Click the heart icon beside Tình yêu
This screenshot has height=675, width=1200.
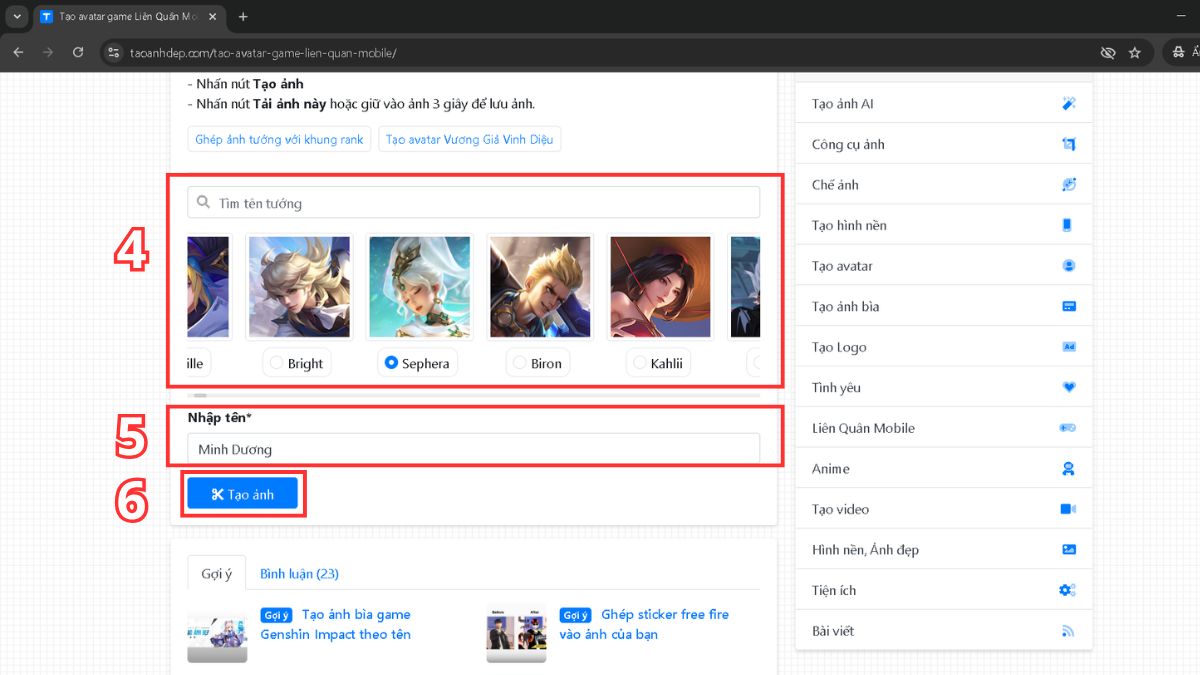point(1068,387)
